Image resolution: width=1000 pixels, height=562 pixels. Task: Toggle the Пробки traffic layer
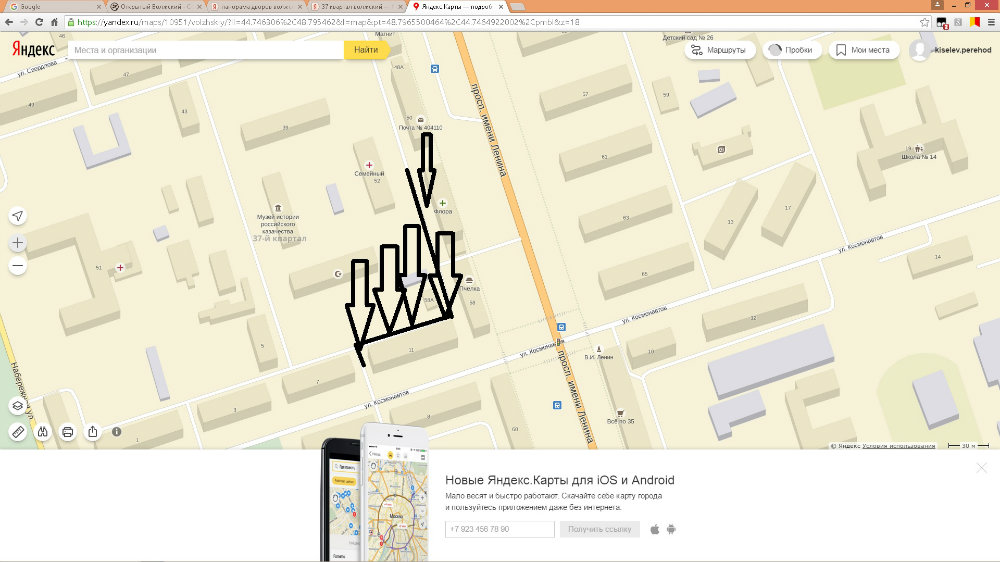pyautogui.click(x=791, y=49)
